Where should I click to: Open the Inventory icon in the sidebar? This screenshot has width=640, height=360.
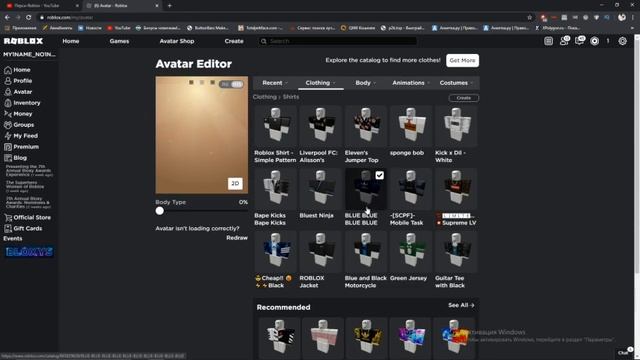point(8,103)
